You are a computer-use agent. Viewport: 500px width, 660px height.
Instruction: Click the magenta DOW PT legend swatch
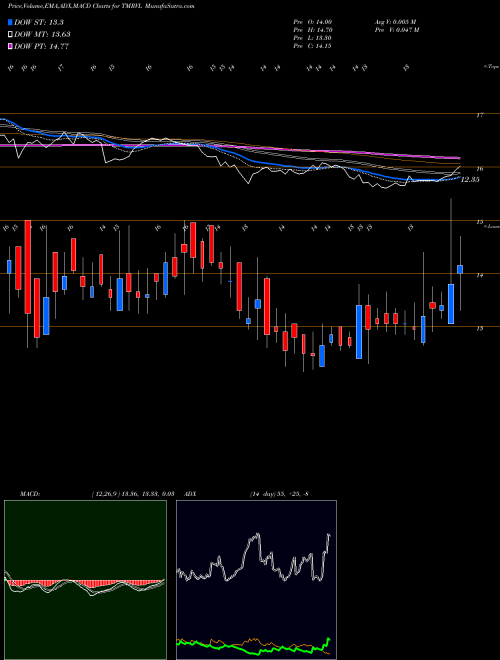click(11, 47)
